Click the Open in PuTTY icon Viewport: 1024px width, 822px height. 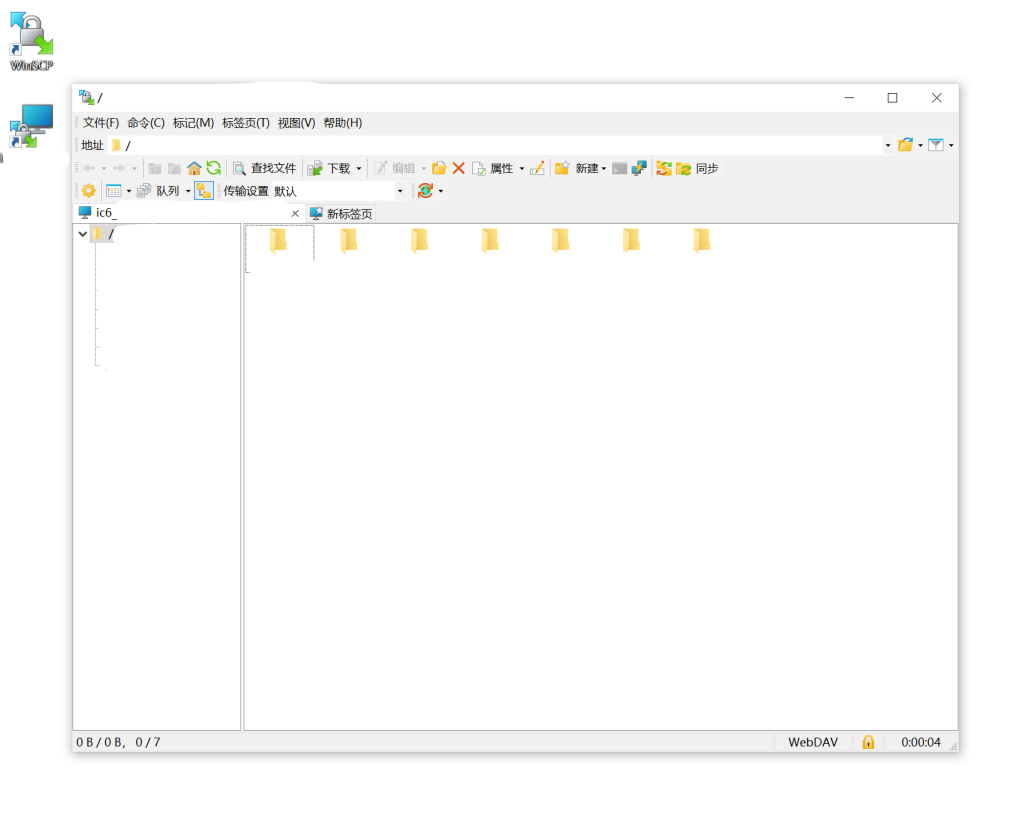(639, 168)
